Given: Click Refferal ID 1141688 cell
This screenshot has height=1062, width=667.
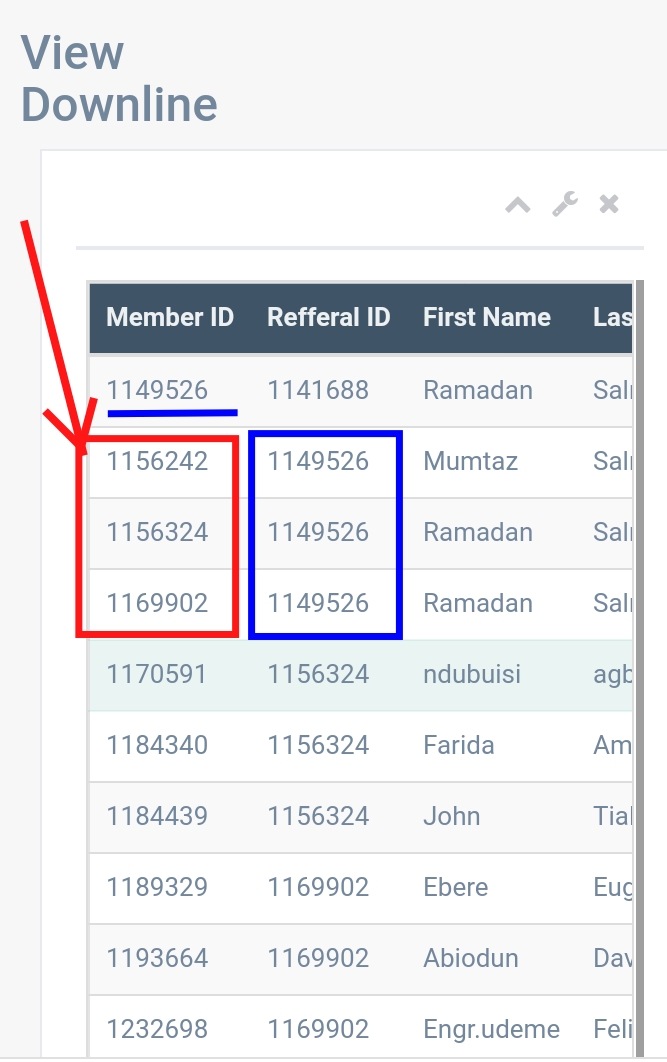Looking at the screenshot, I should click(318, 390).
